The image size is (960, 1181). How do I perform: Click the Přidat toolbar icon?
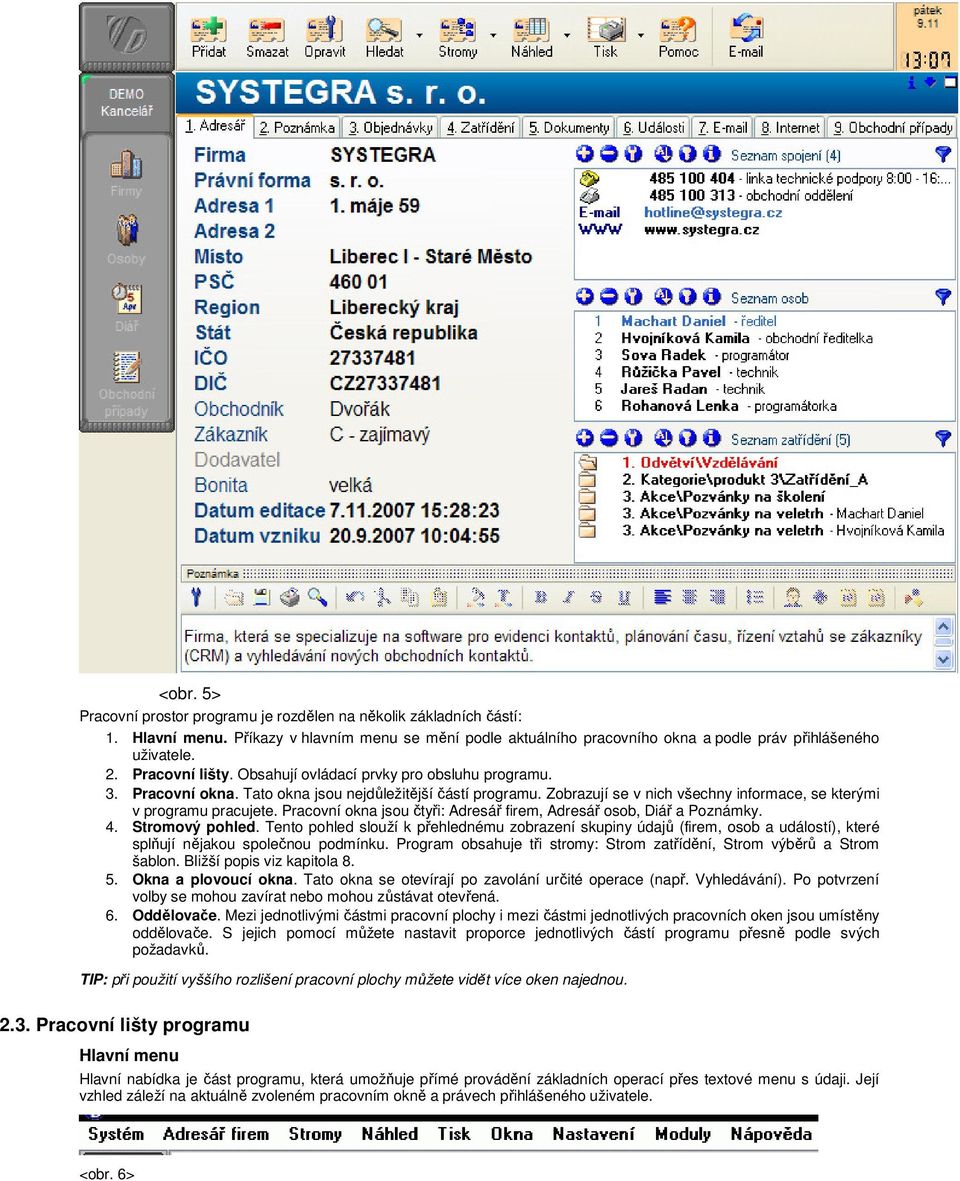point(209,38)
